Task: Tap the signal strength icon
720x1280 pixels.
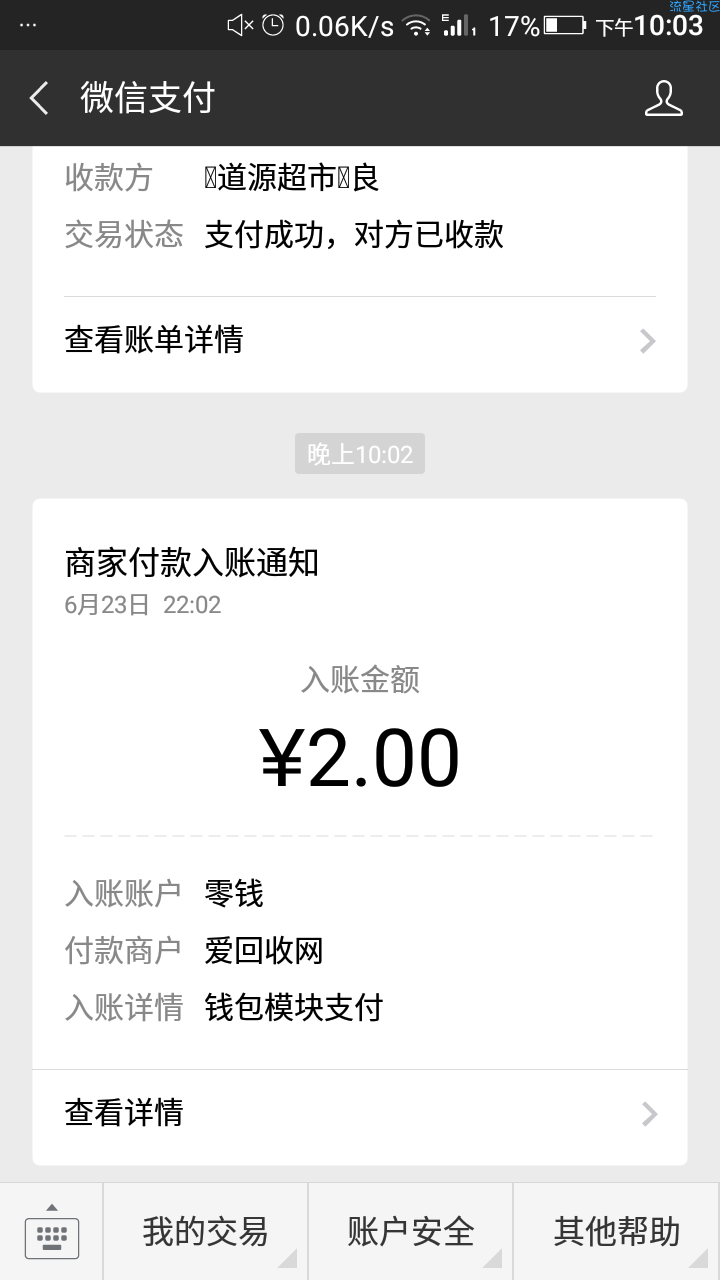Action: (458, 26)
